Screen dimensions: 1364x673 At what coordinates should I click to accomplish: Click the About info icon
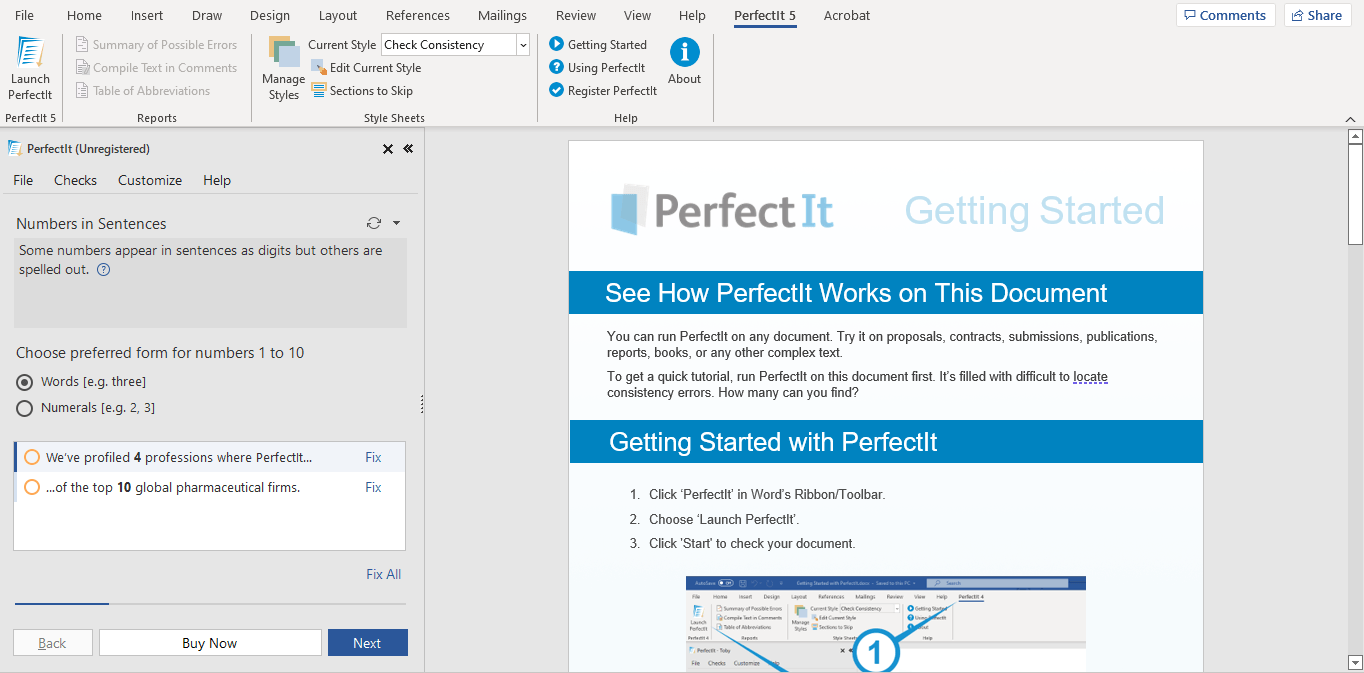tap(684, 56)
